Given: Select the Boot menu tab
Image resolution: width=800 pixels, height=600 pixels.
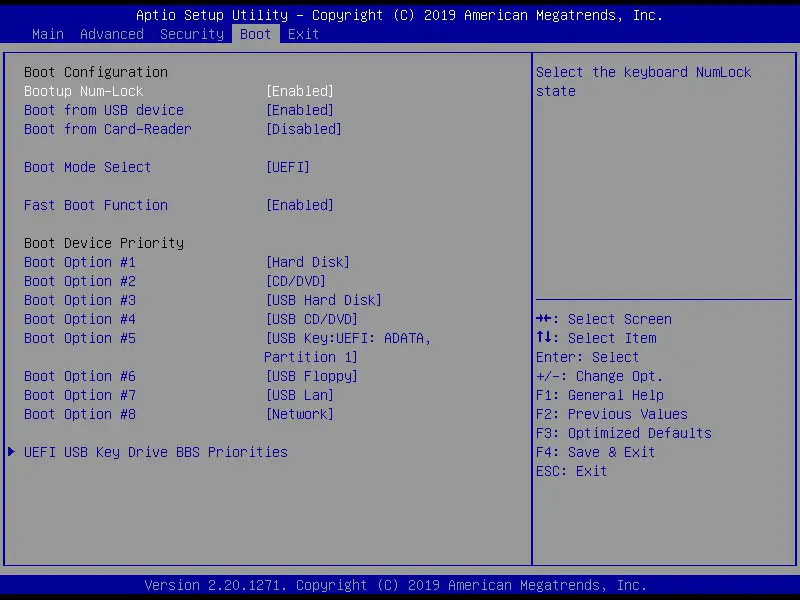Looking at the screenshot, I should [x=254, y=33].
